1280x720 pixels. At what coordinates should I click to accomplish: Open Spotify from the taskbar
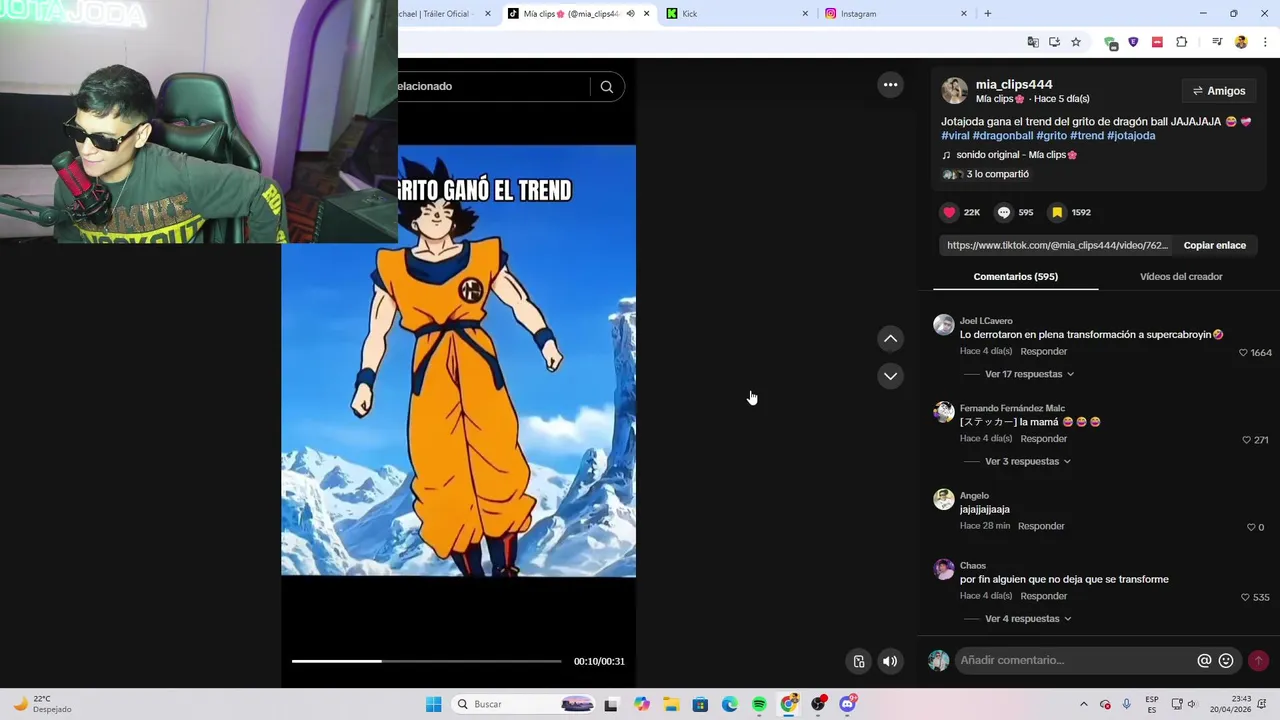pos(759,704)
